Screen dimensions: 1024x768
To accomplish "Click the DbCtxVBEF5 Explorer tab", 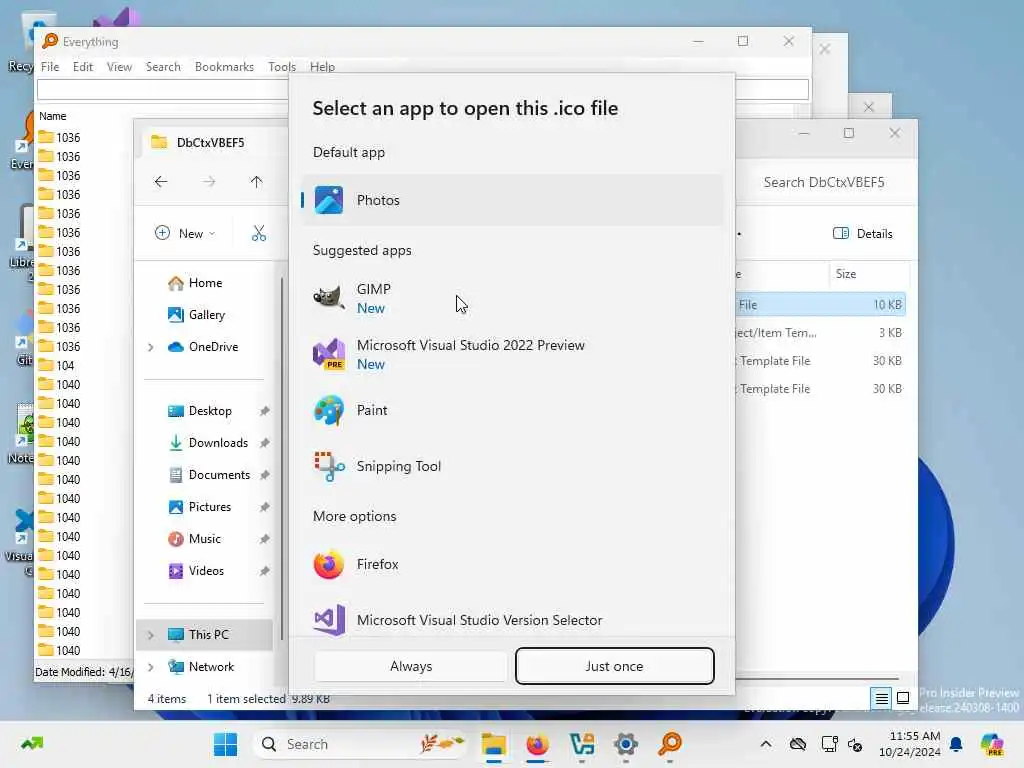I will (x=209, y=142).
